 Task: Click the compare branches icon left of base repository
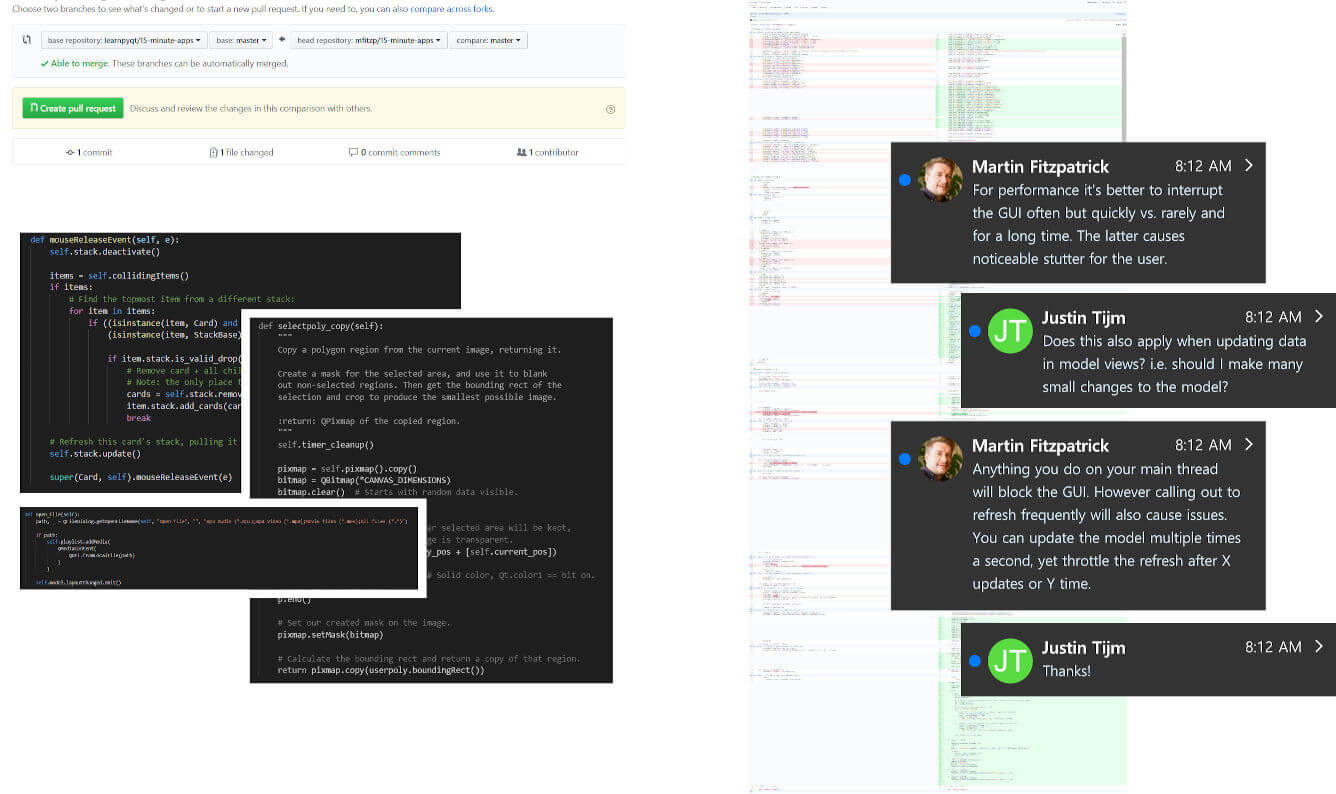pos(27,41)
